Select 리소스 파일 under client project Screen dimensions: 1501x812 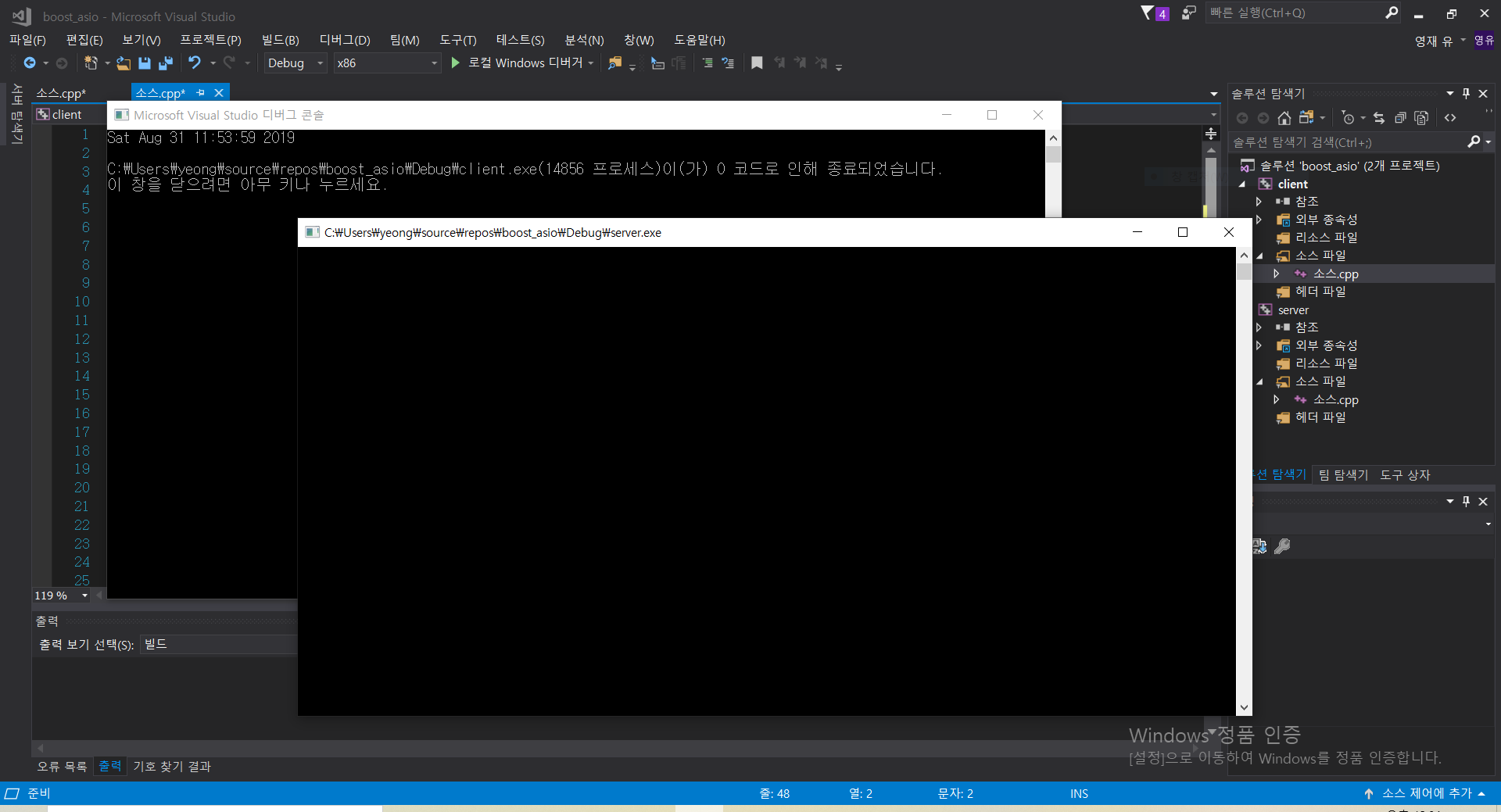[1326, 238]
